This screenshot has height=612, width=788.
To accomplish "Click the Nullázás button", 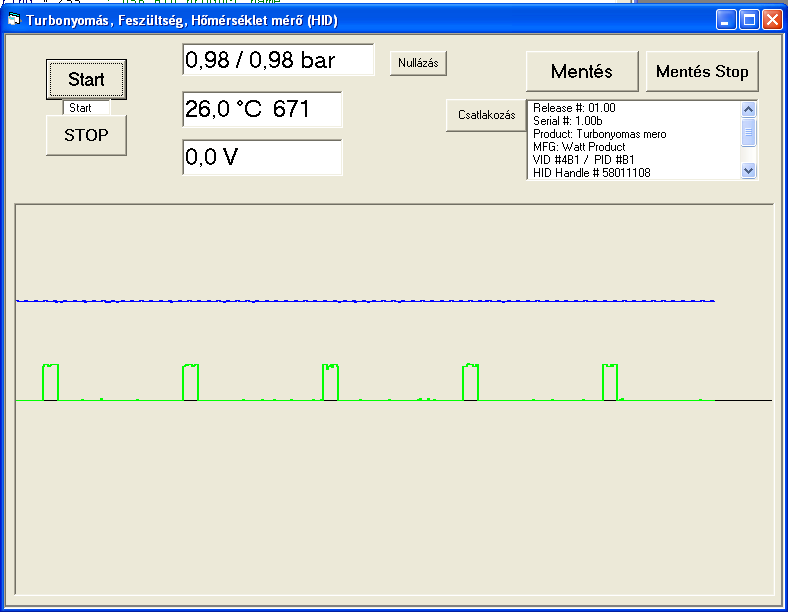I will point(418,63).
